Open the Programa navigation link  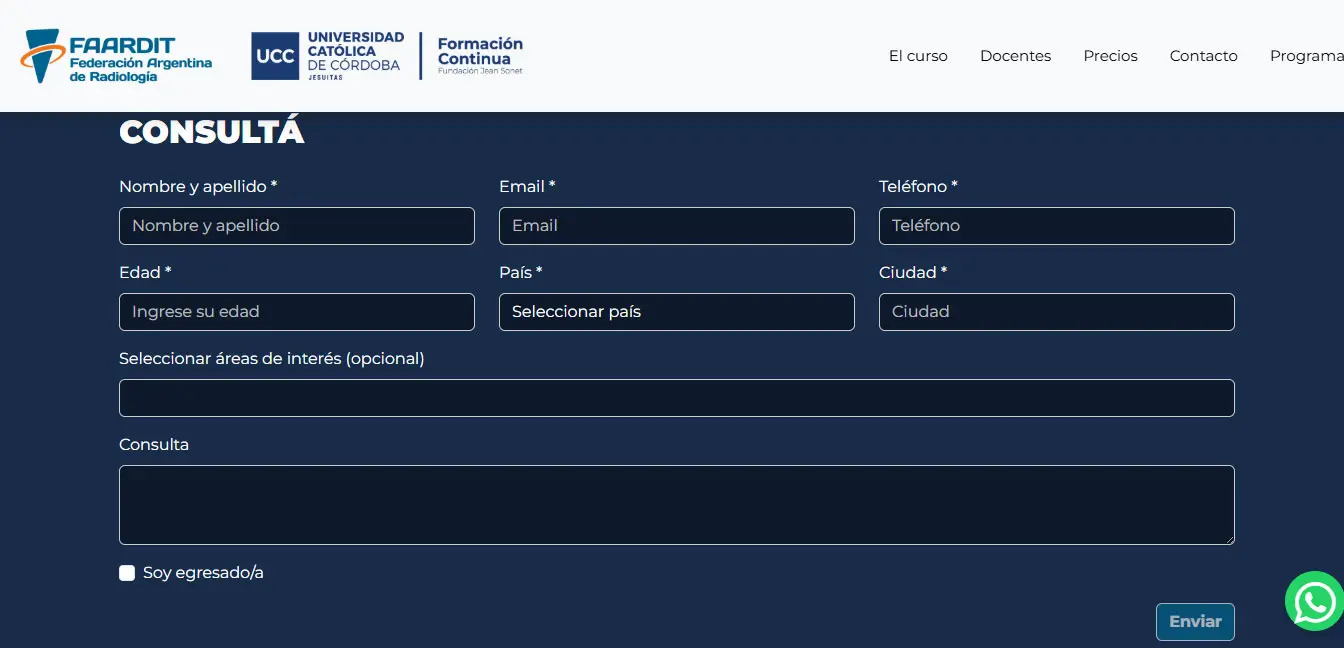coord(1307,56)
